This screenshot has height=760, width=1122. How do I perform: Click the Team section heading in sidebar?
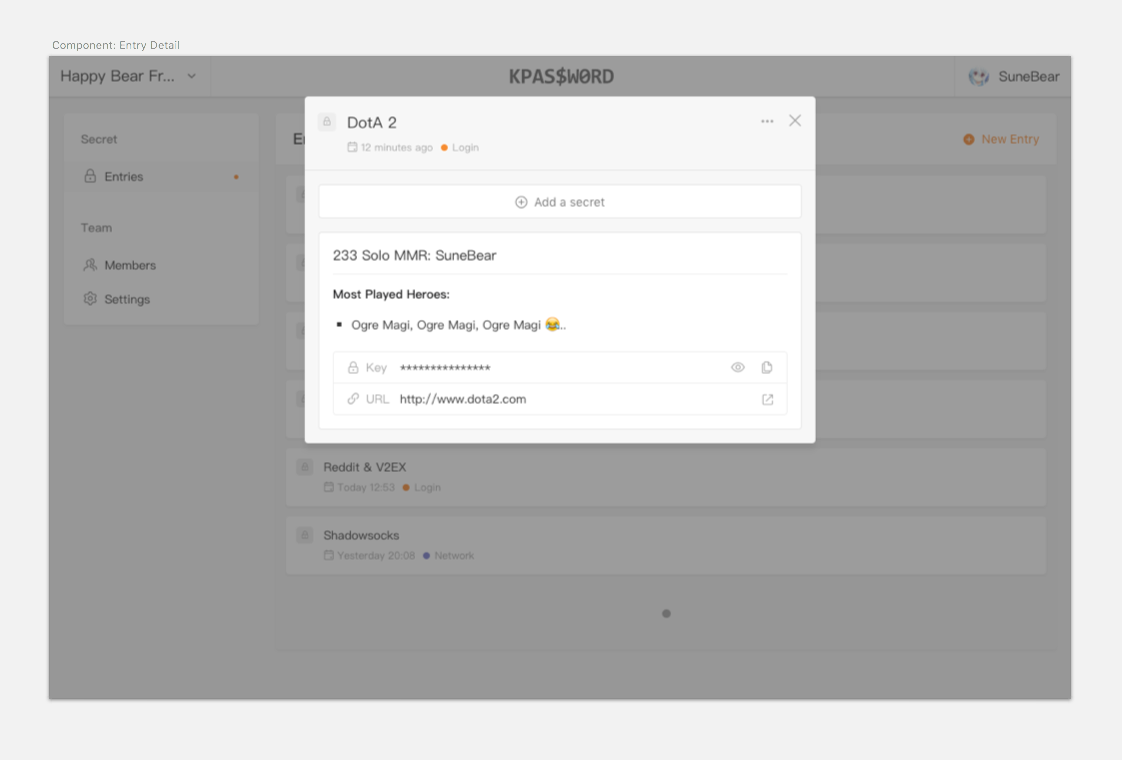point(97,228)
